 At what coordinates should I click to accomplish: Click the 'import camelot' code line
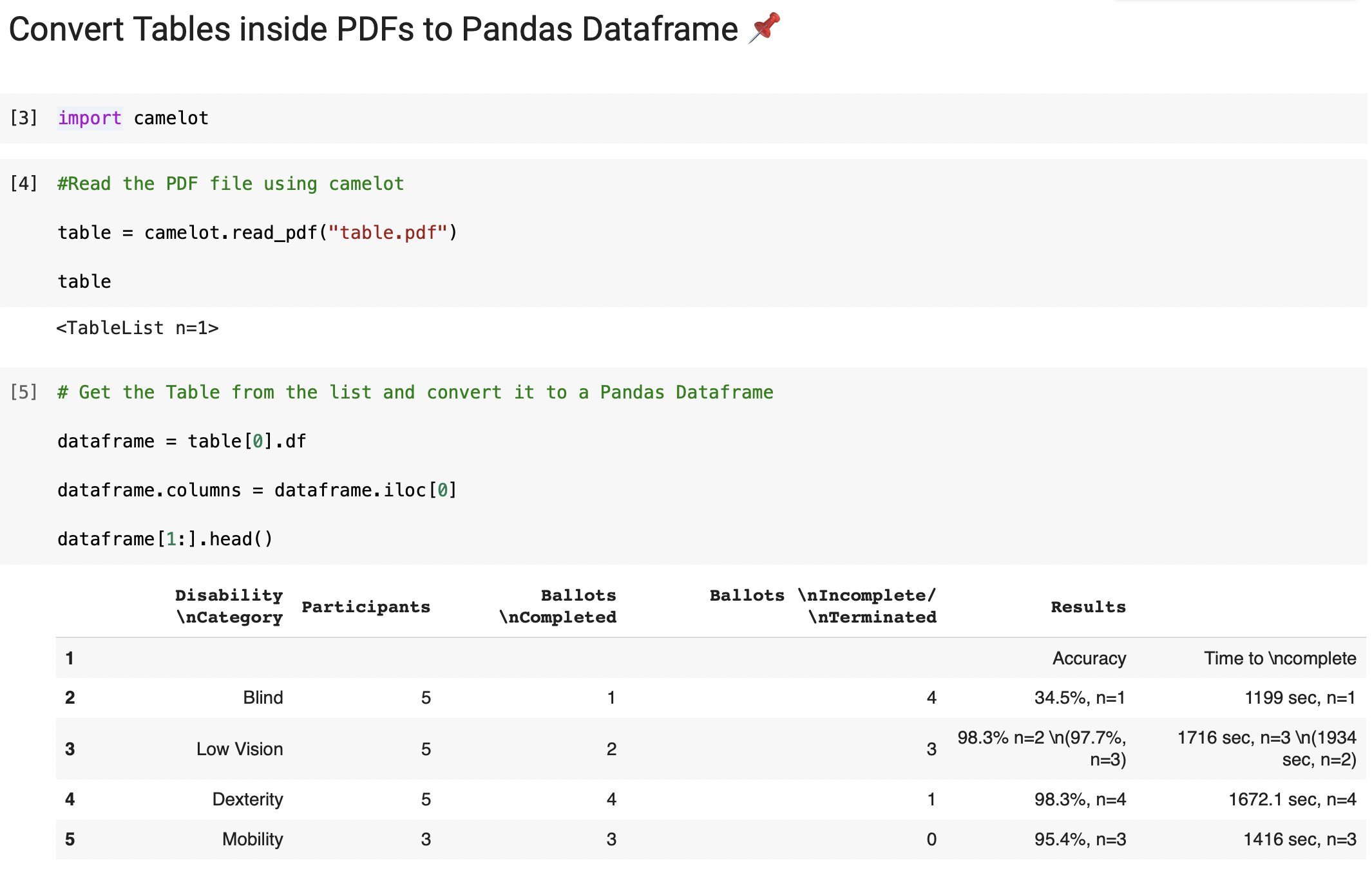point(133,118)
